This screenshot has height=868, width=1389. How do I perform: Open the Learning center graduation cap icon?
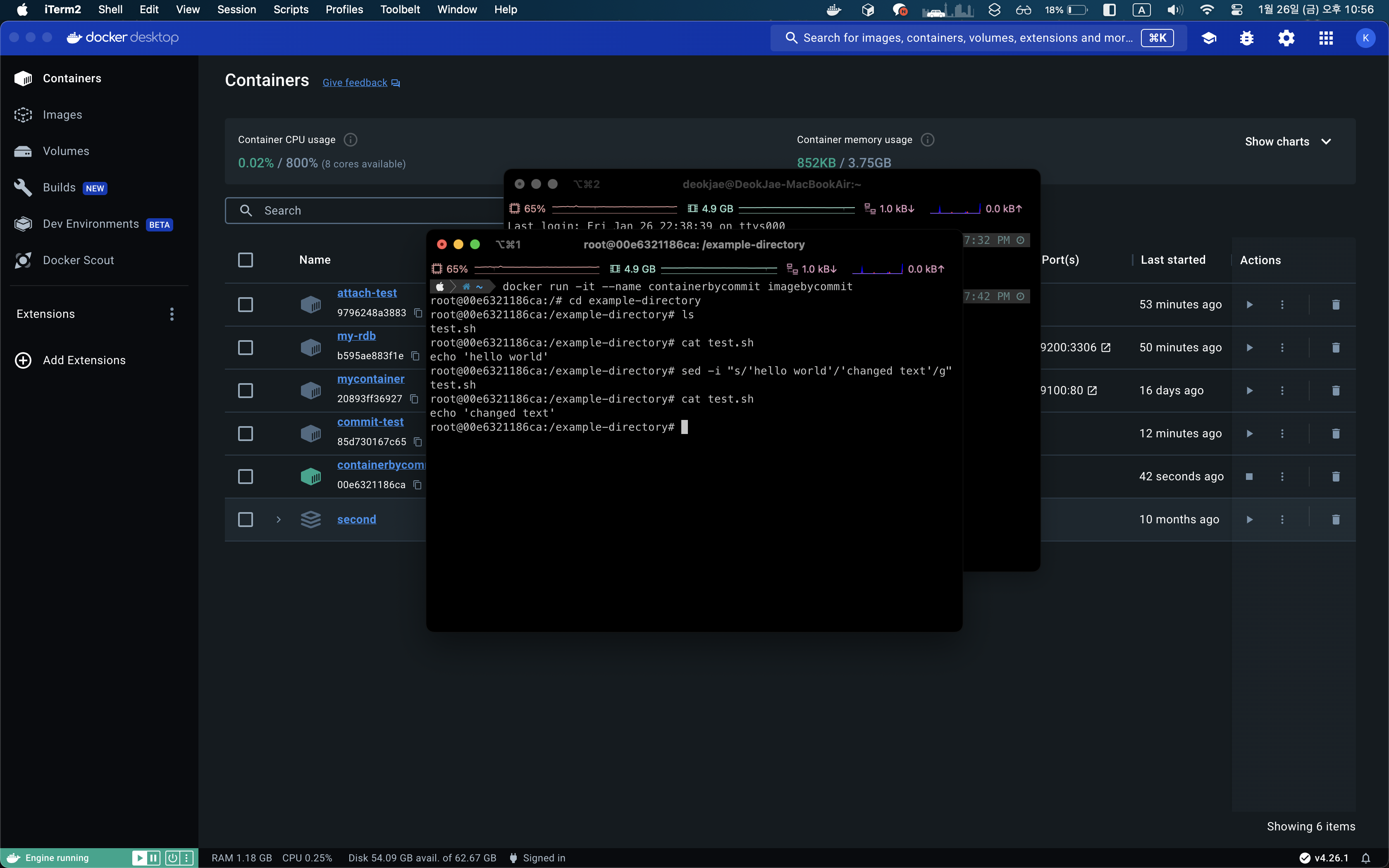tap(1209, 38)
